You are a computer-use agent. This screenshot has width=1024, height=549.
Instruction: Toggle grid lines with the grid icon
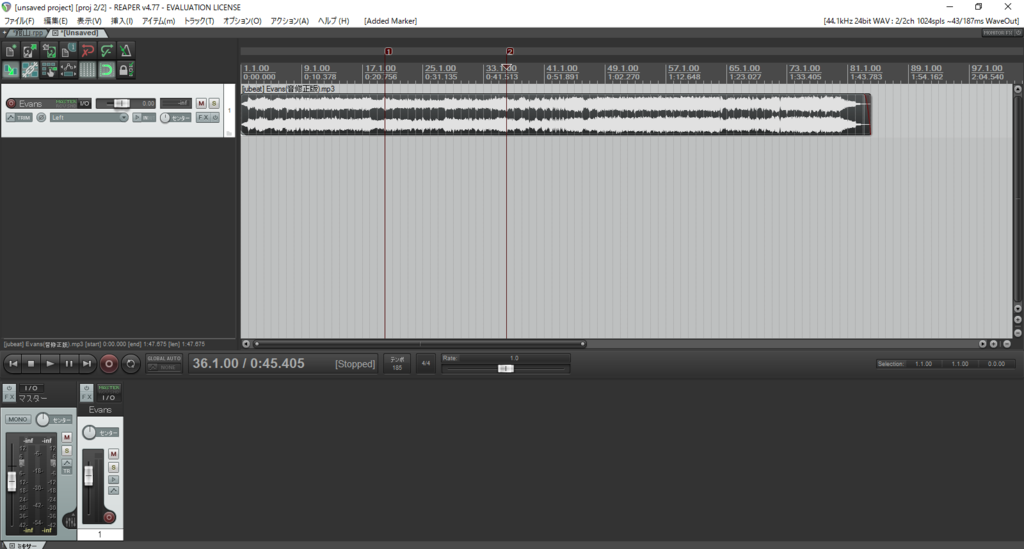tap(87, 69)
